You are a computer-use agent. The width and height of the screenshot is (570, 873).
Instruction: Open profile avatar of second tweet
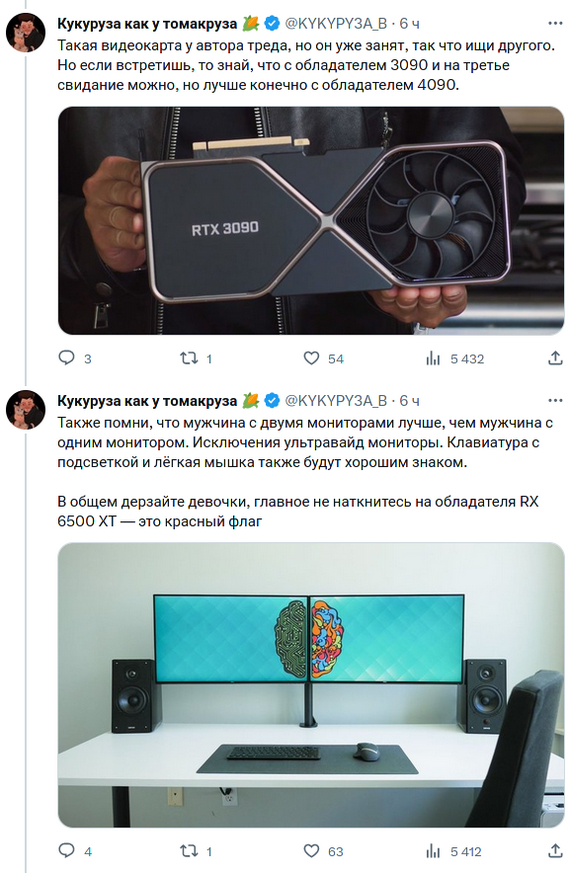26,410
